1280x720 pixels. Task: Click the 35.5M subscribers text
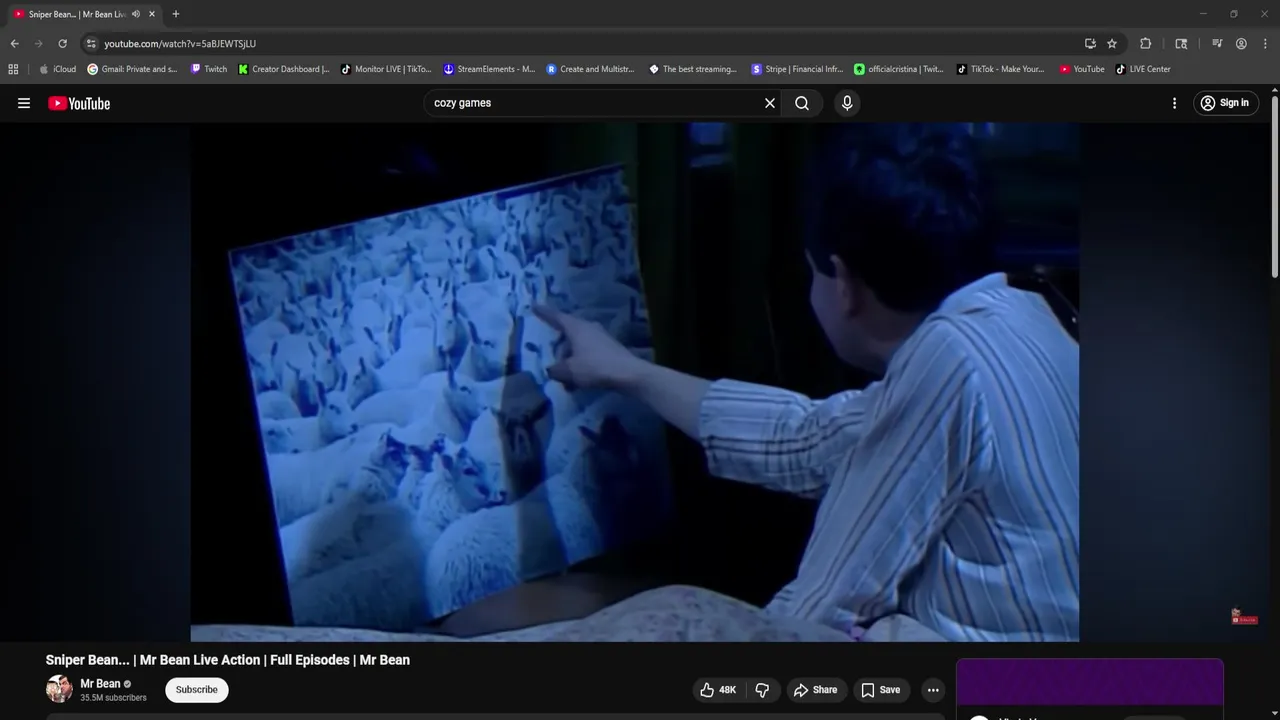pos(113,698)
